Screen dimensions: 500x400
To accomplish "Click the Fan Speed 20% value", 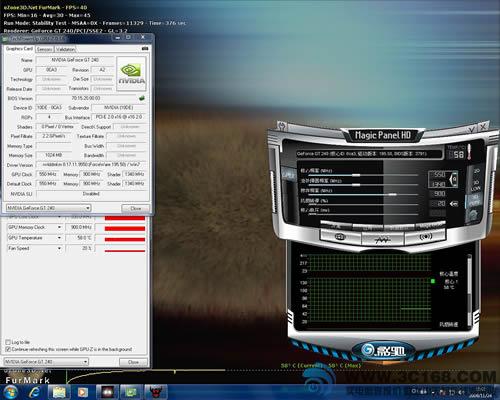I will point(80,248).
